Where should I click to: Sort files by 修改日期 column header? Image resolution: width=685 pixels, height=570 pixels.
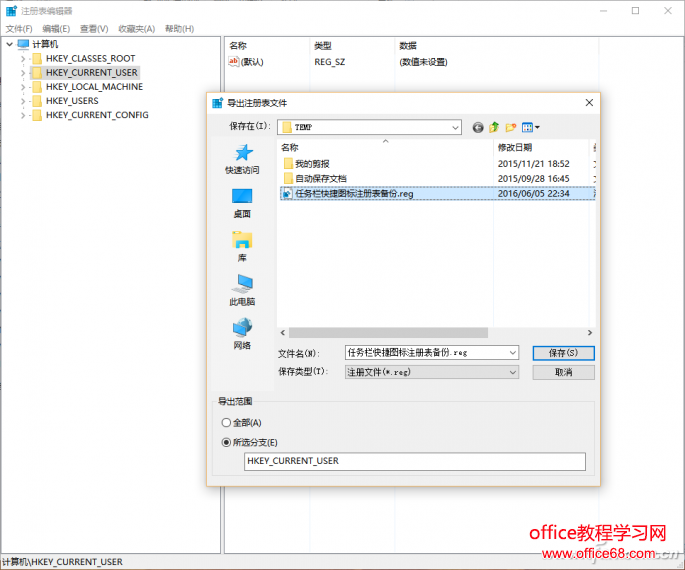(541, 147)
